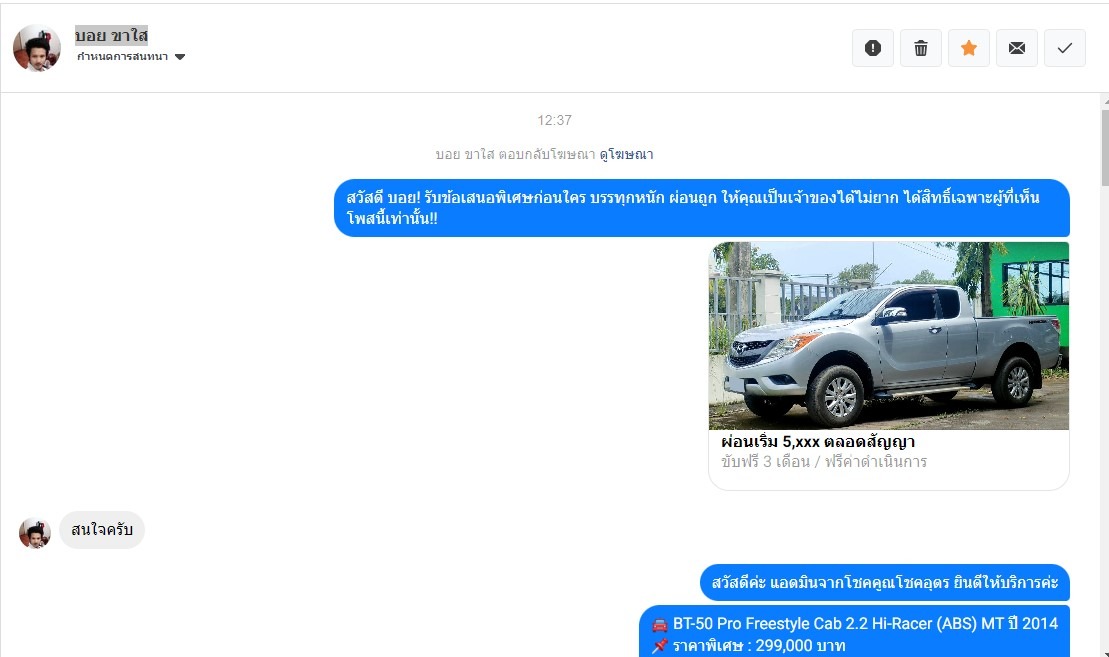Viewport: 1109px width, 657px height.
Task: Mark conversation as spam with exclamation icon
Action: click(873, 48)
